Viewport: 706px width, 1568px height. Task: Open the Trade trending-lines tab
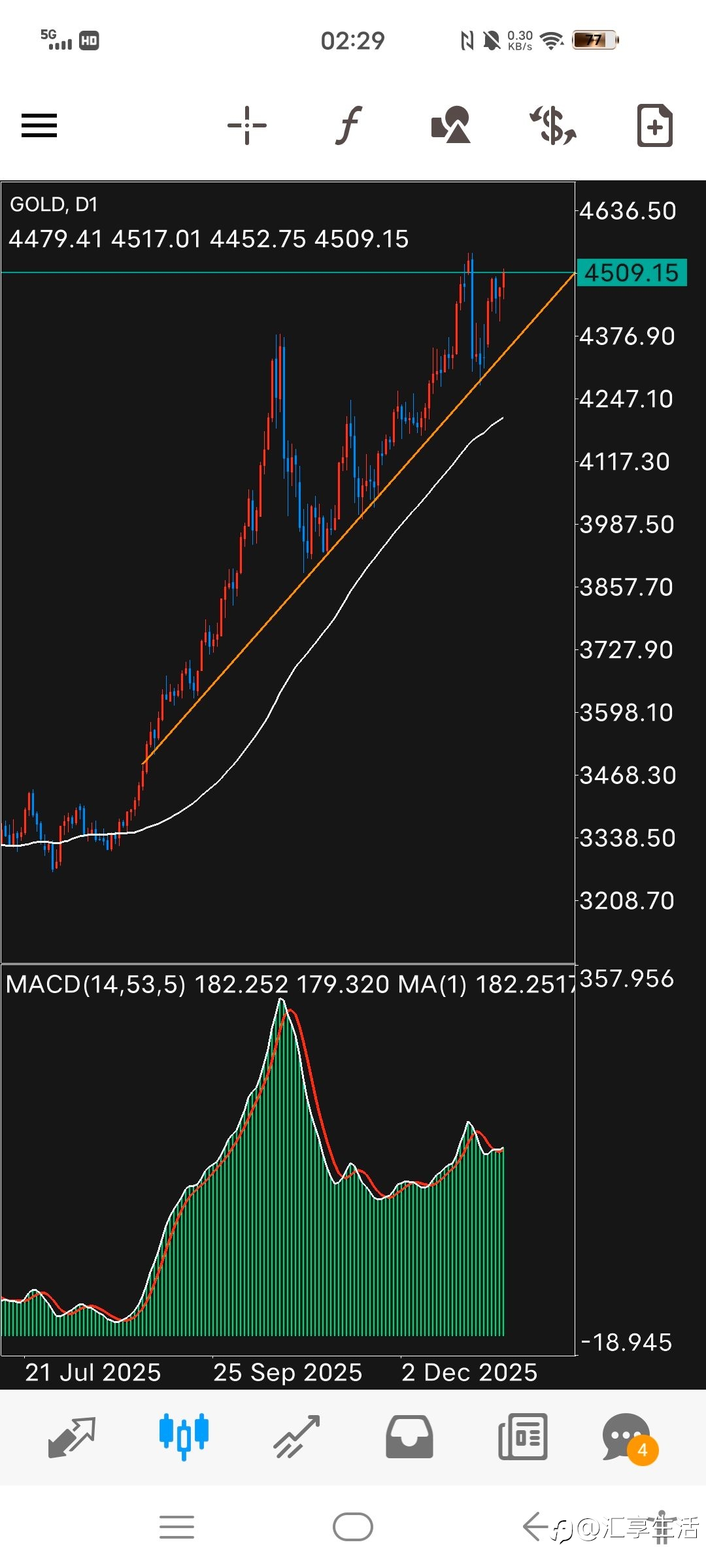[x=297, y=1437]
